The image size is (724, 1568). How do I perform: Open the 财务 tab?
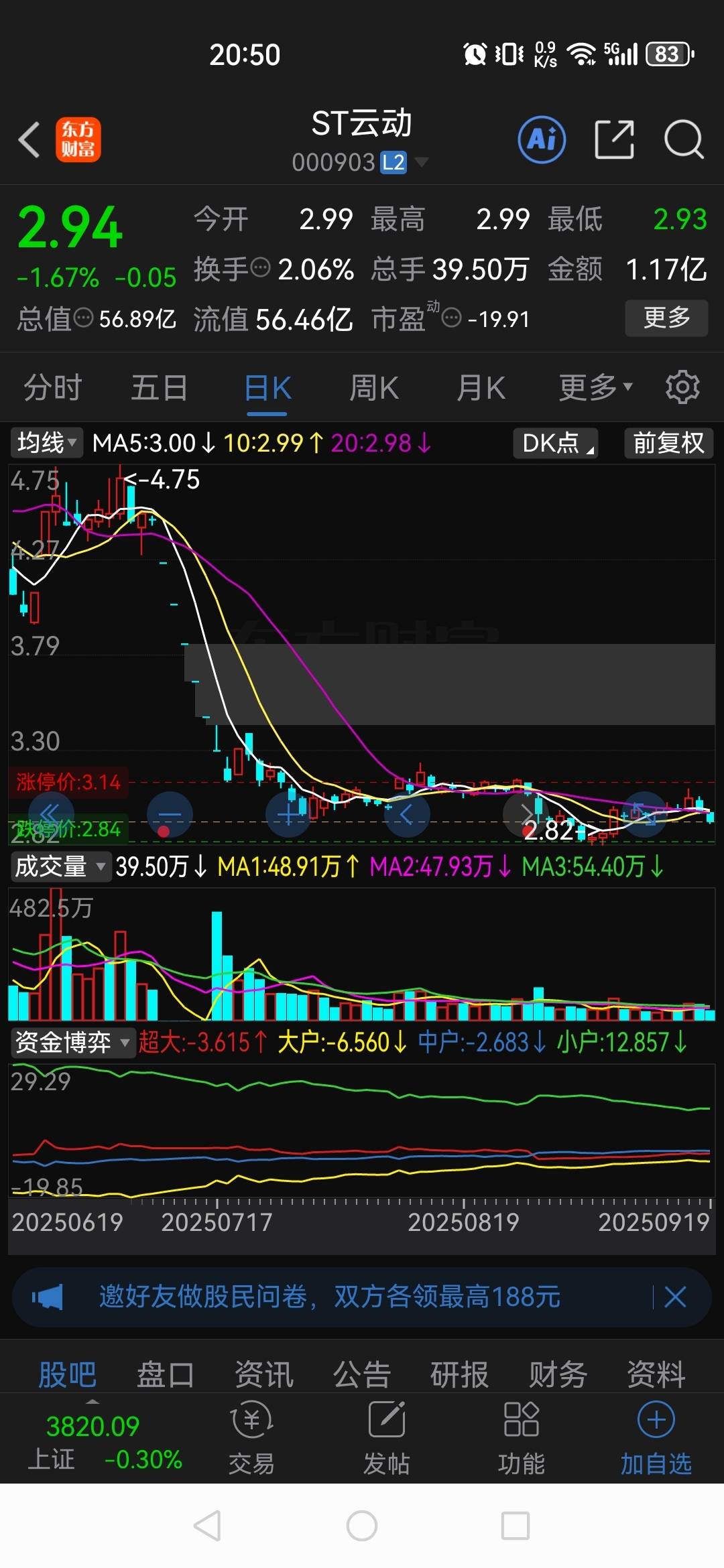point(558,1375)
